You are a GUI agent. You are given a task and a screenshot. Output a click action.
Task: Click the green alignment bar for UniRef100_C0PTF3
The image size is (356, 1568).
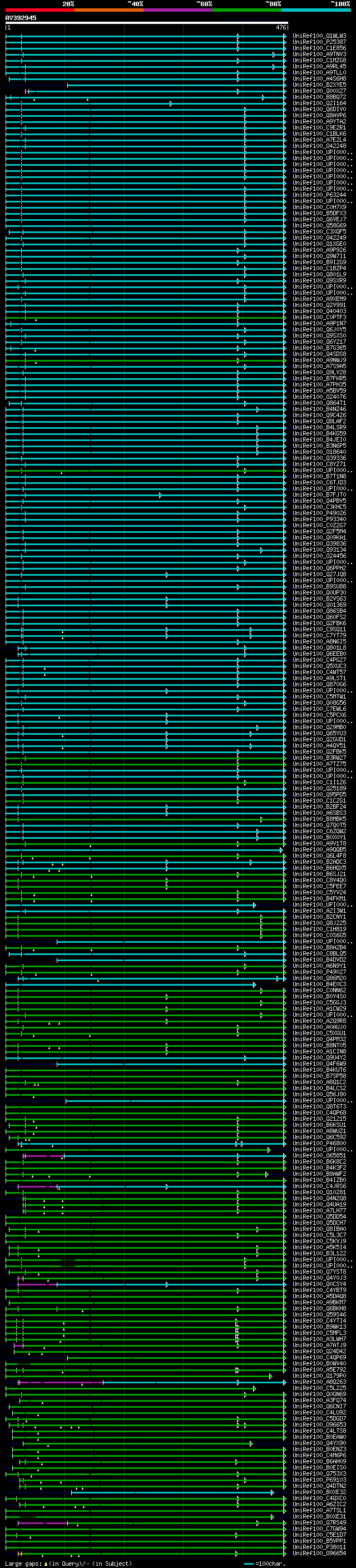[x=146, y=317]
